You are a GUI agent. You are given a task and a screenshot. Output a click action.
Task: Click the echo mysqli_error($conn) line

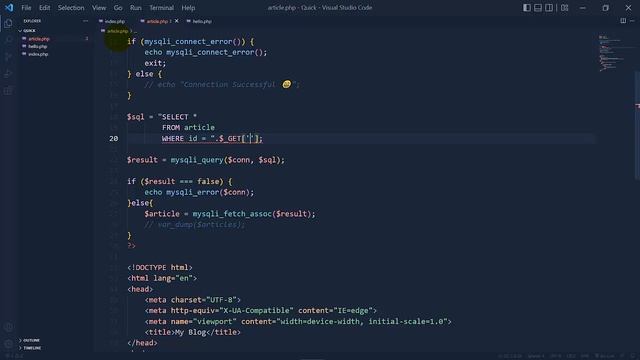(199, 192)
